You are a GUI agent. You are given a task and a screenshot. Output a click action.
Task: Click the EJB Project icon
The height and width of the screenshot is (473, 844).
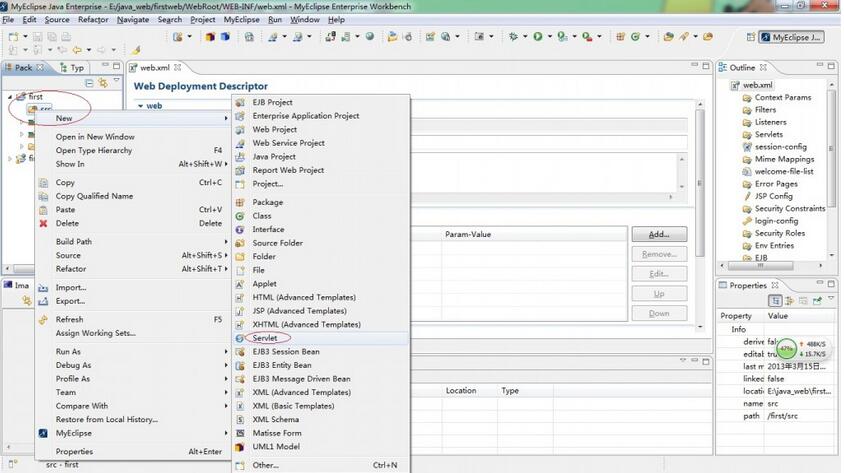(240, 102)
